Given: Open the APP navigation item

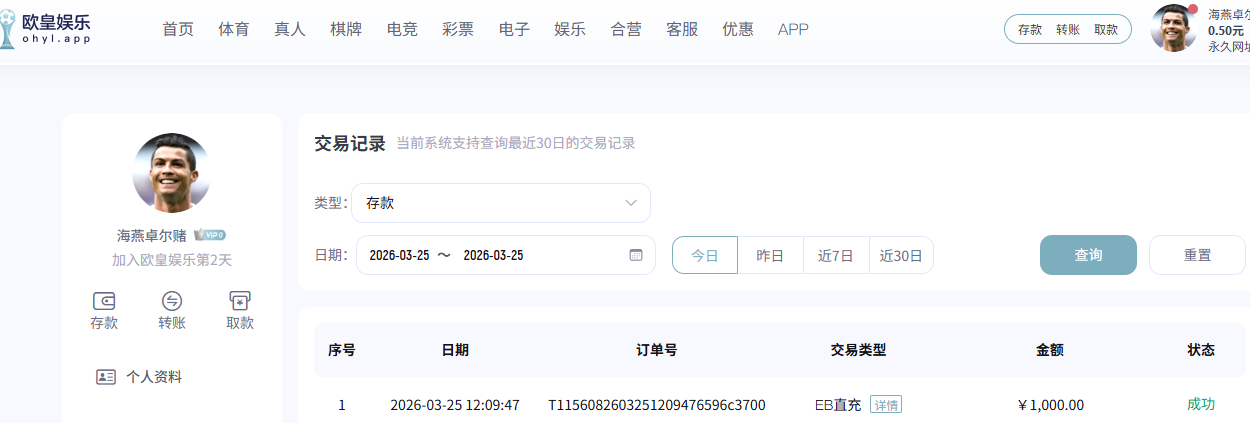Looking at the screenshot, I should 793,29.
